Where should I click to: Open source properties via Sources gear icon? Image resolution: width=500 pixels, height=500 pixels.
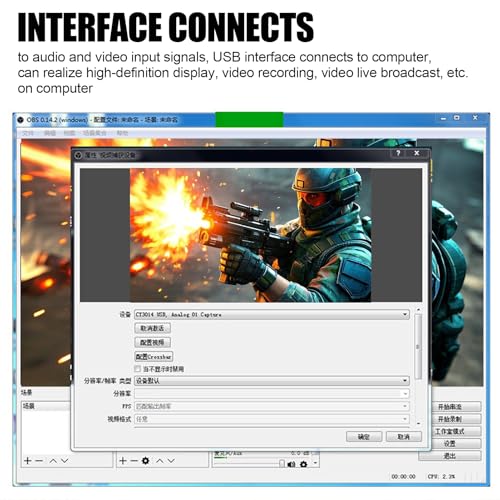point(146,461)
